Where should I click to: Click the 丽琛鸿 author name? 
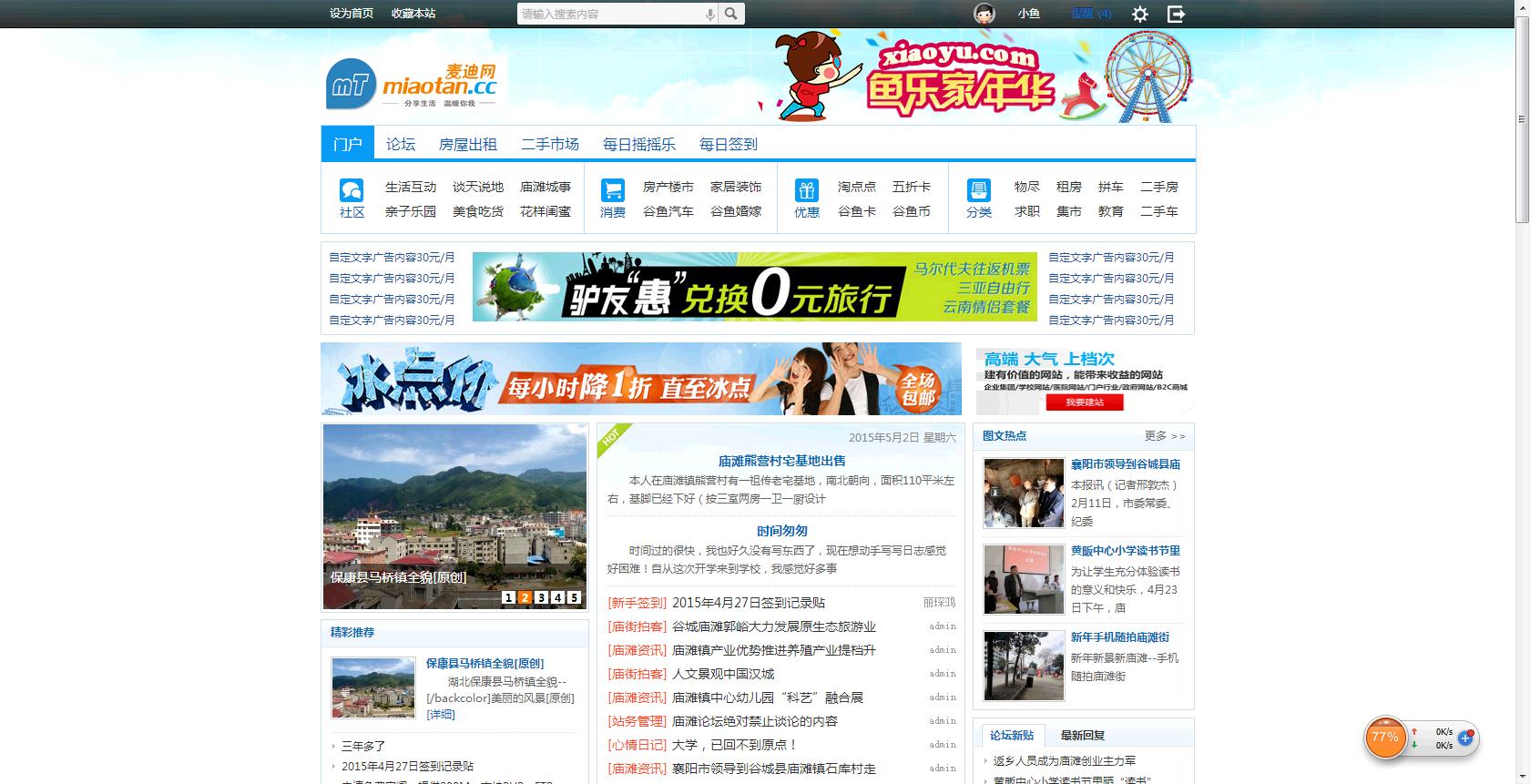pos(940,603)
